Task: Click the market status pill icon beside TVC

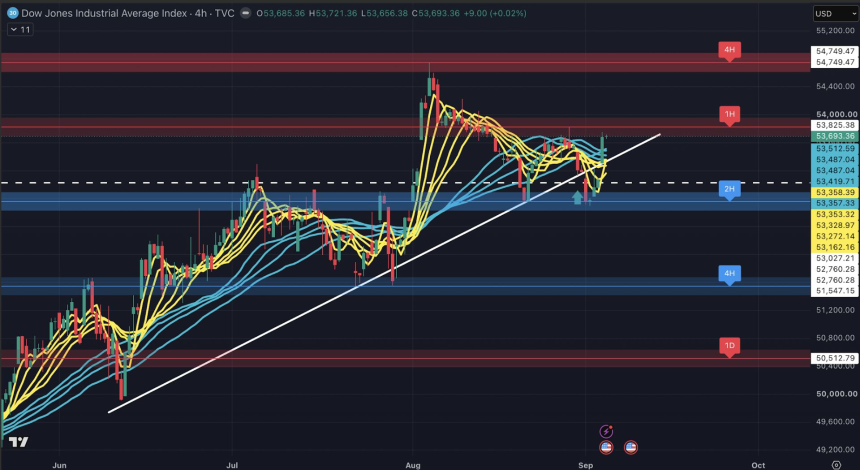Action: tap(246, 13)
